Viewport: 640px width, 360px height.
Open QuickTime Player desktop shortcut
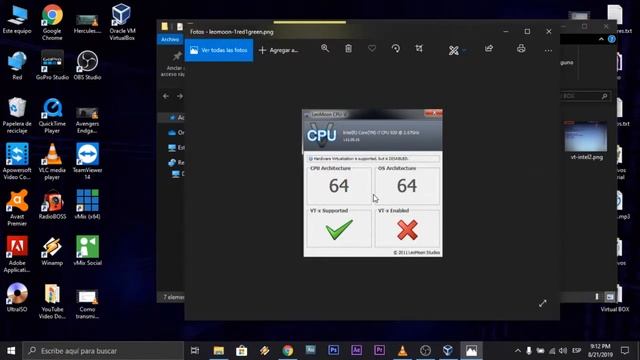tap(52, 116)
